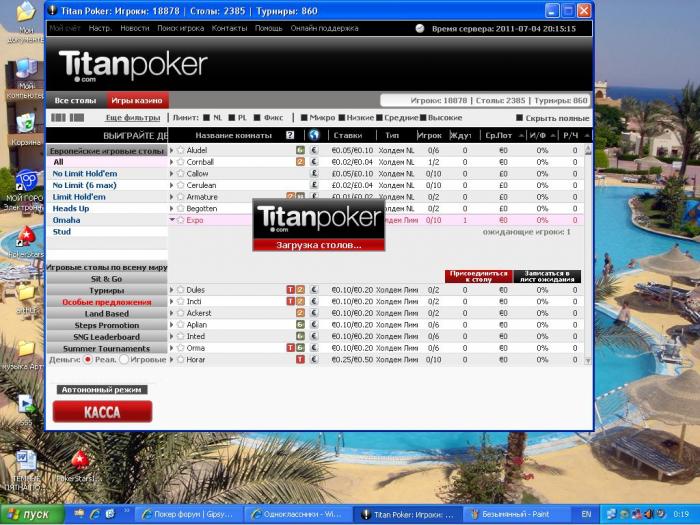The image size is (700, 525).
Task: Click Присоединиться к столу join button
Action: 479,276
